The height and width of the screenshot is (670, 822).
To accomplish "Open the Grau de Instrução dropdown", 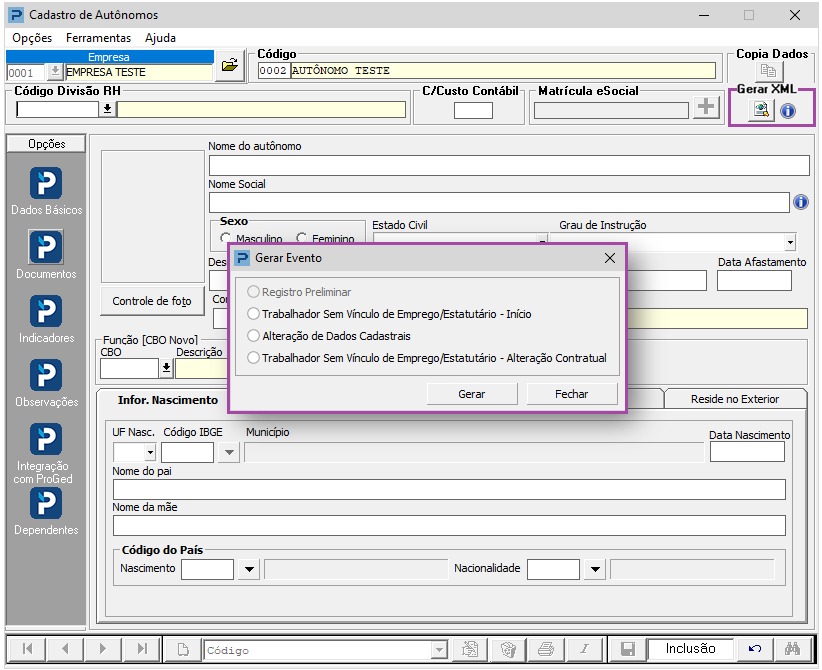I will [x=790, y=242].
